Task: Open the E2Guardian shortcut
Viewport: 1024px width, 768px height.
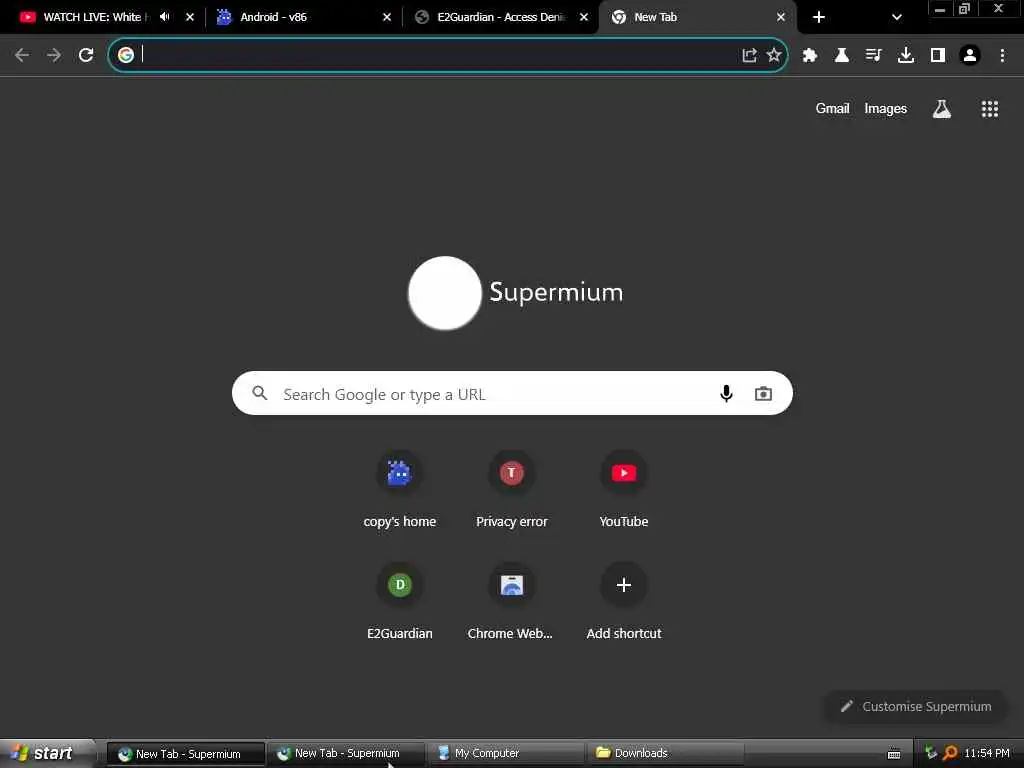Action: pyautogui.click(x=400, y=601)
